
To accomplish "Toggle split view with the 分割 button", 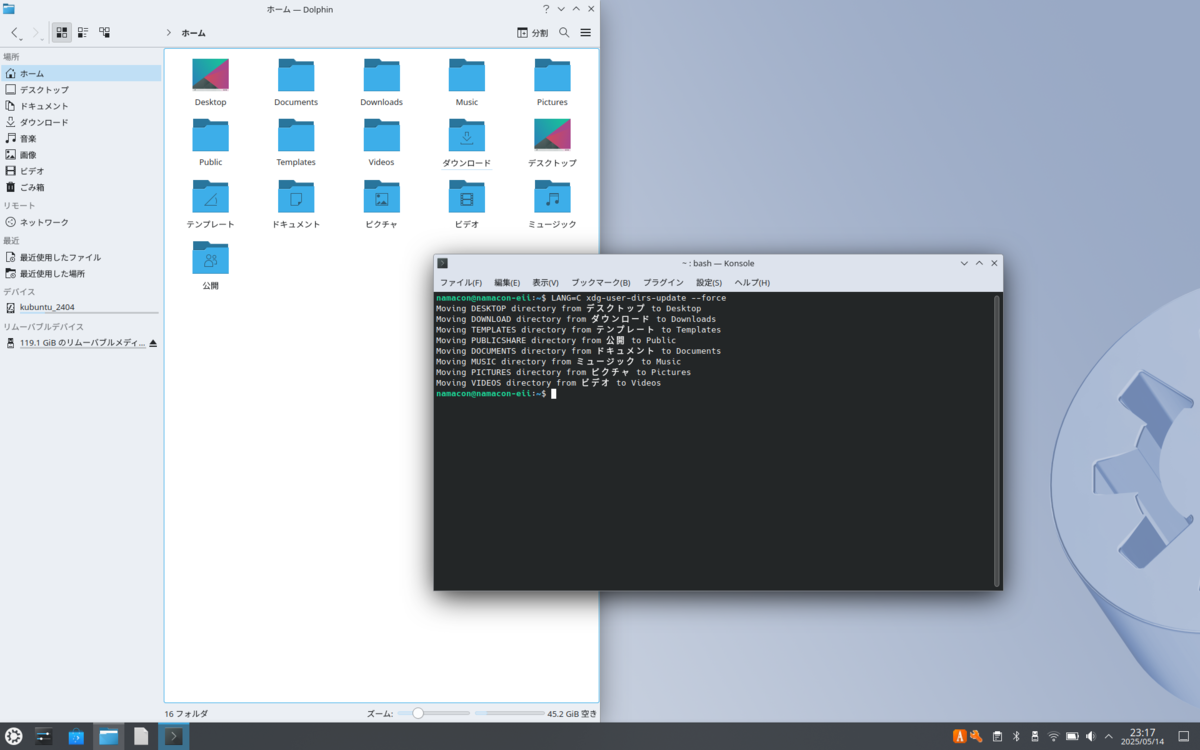I will (532, 33).
